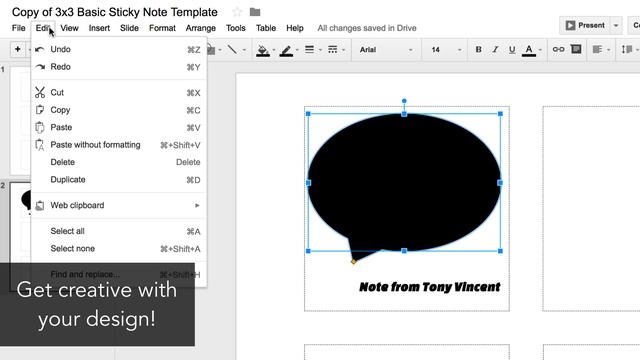
Task: Expand the Web clipboard submenu
Action: (119, 205)
